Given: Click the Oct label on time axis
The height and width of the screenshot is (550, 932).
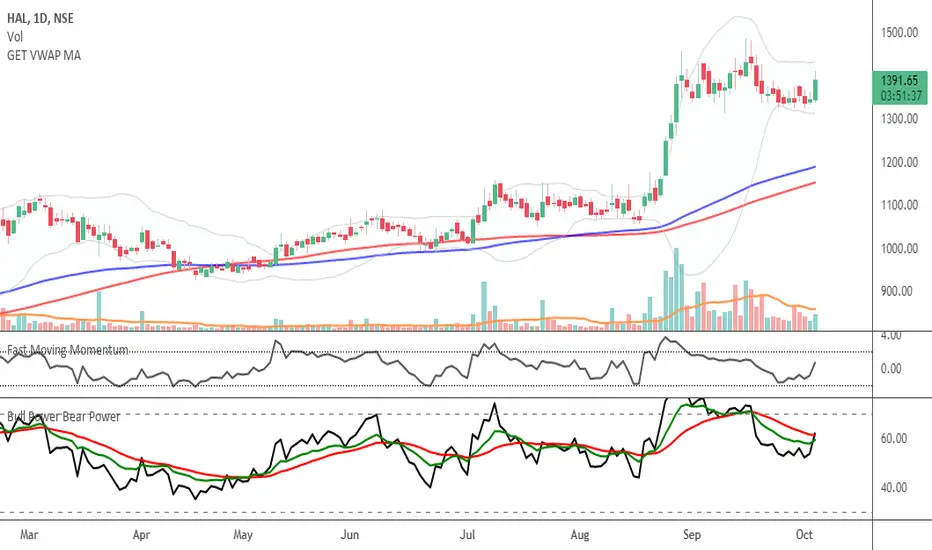Looking at the screenshot, I should click(x=804, y=535).
